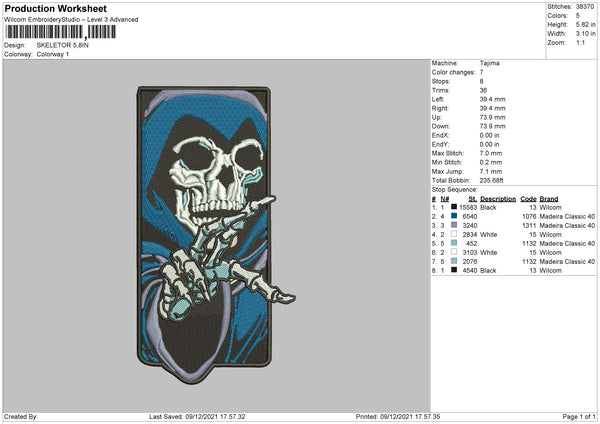This screenshot has height=424, width=600.
Task: Click the 'Printed: 09/12/2021 17.57.35' footer text
Action: coord(398,416)
